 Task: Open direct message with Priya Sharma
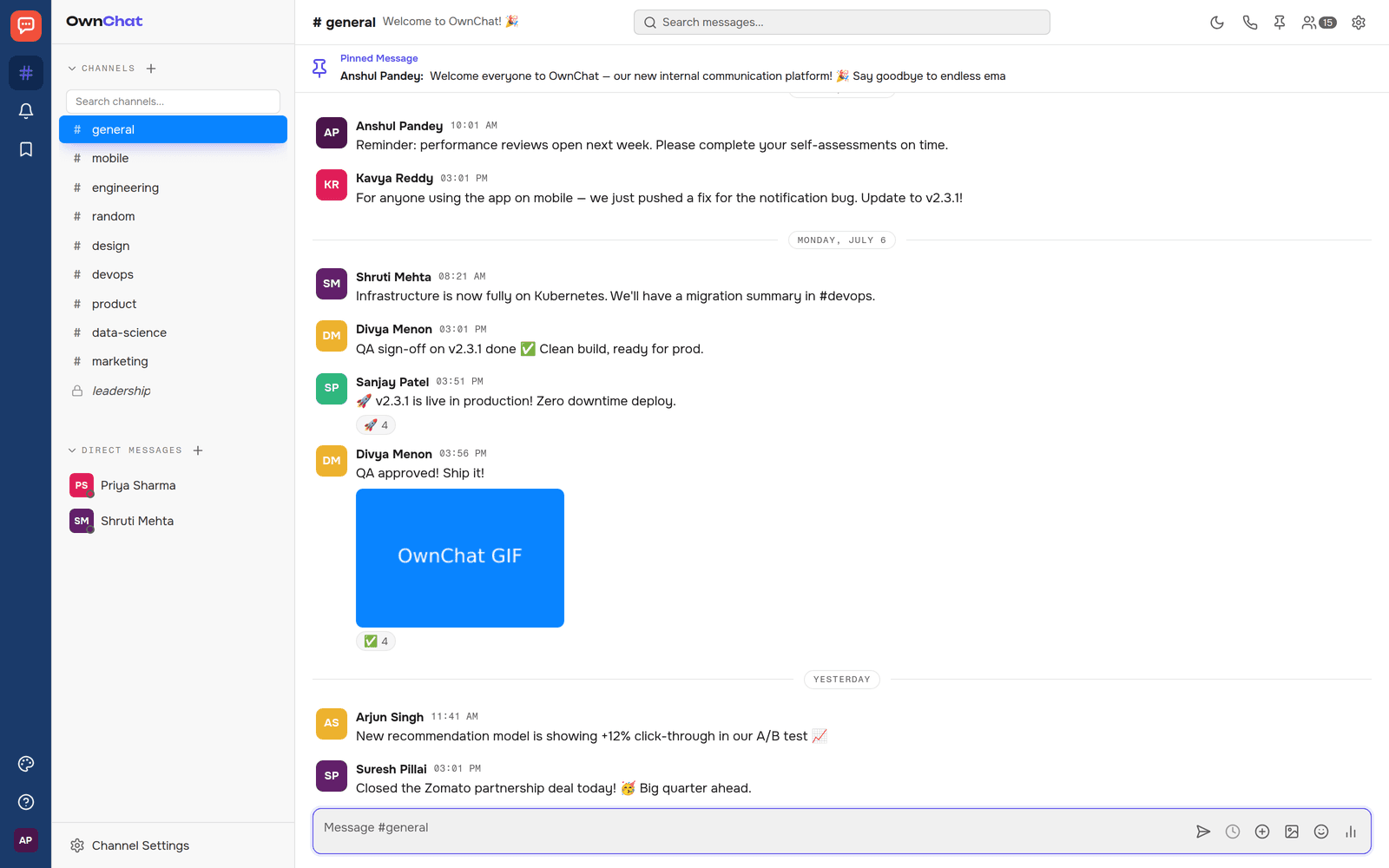[x=173, y=485]
